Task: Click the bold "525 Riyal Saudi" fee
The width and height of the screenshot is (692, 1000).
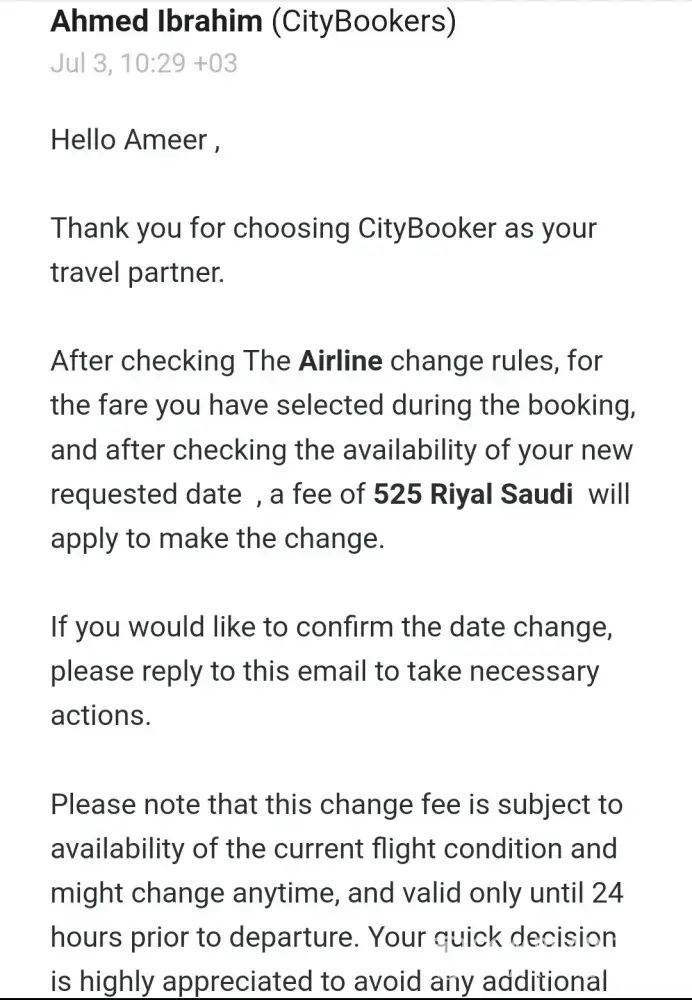Action: click(473, 494)
